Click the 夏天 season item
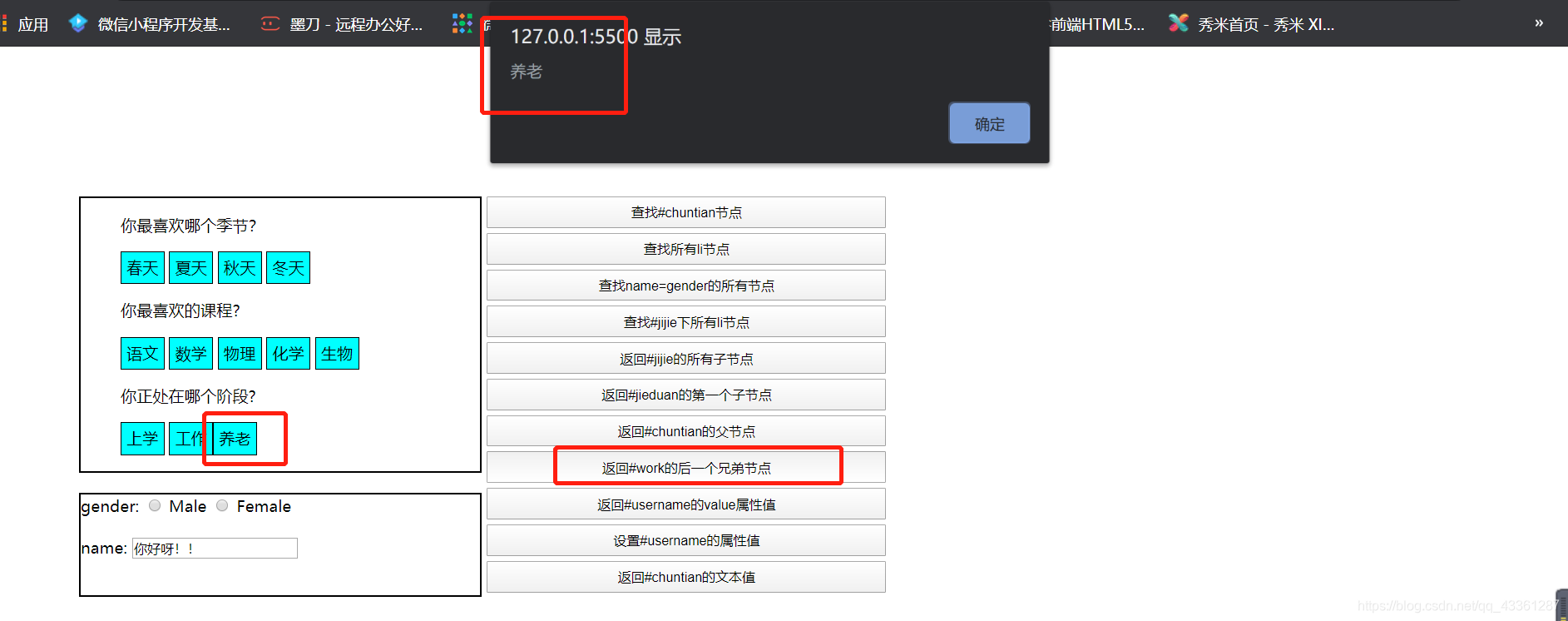Viewport: 1568px width, 621px height. tap(190, 268)
